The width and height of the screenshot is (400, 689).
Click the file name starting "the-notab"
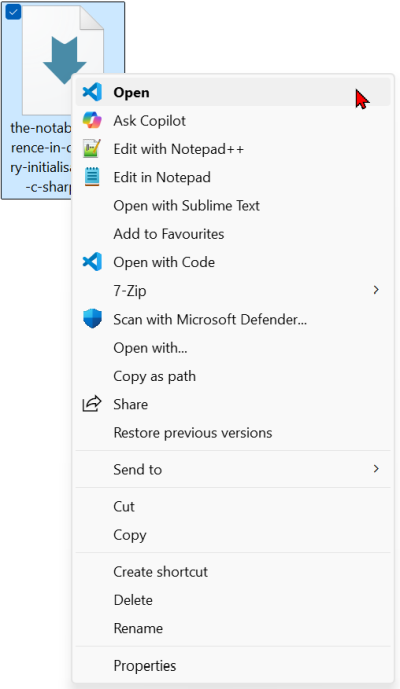(x=40, y=158)
